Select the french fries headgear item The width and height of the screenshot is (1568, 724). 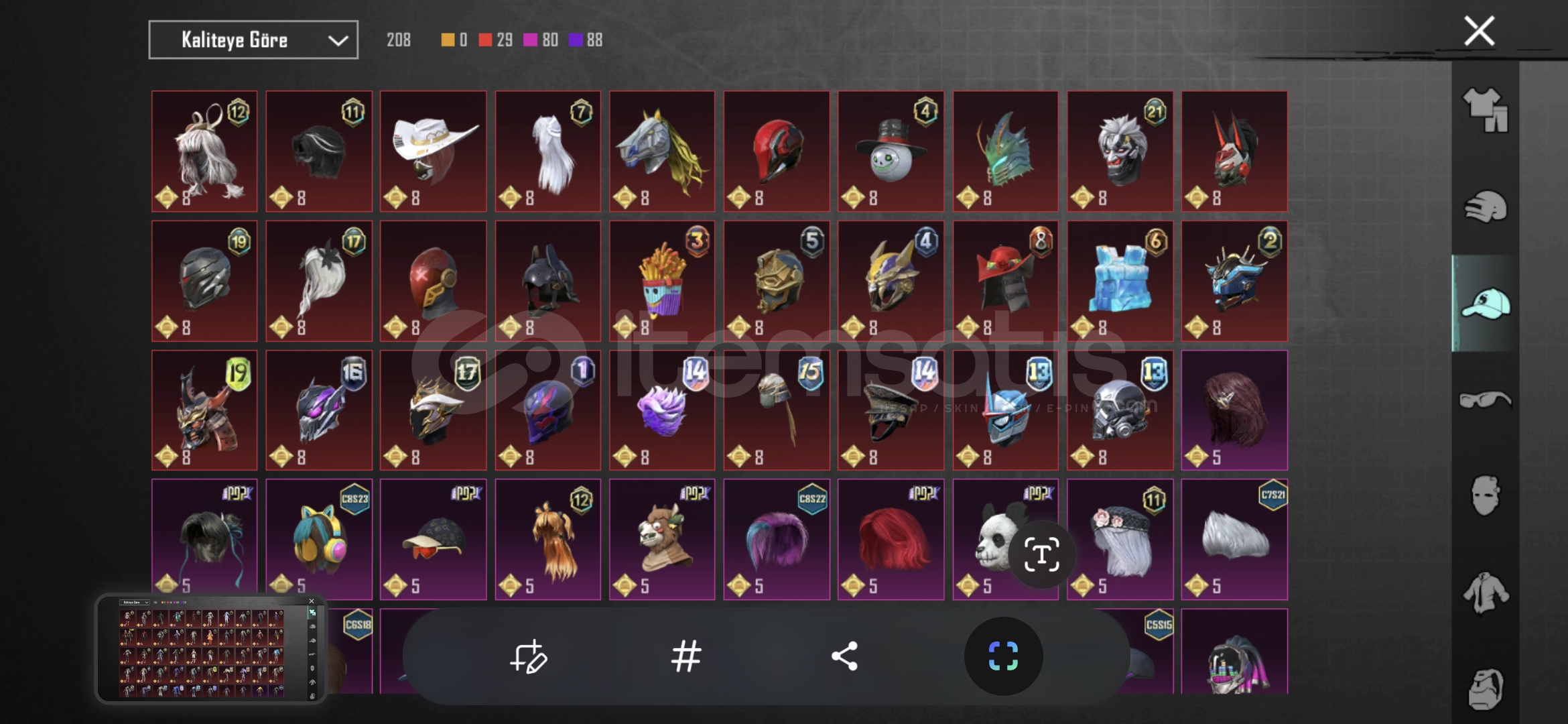tap(662, 281)
